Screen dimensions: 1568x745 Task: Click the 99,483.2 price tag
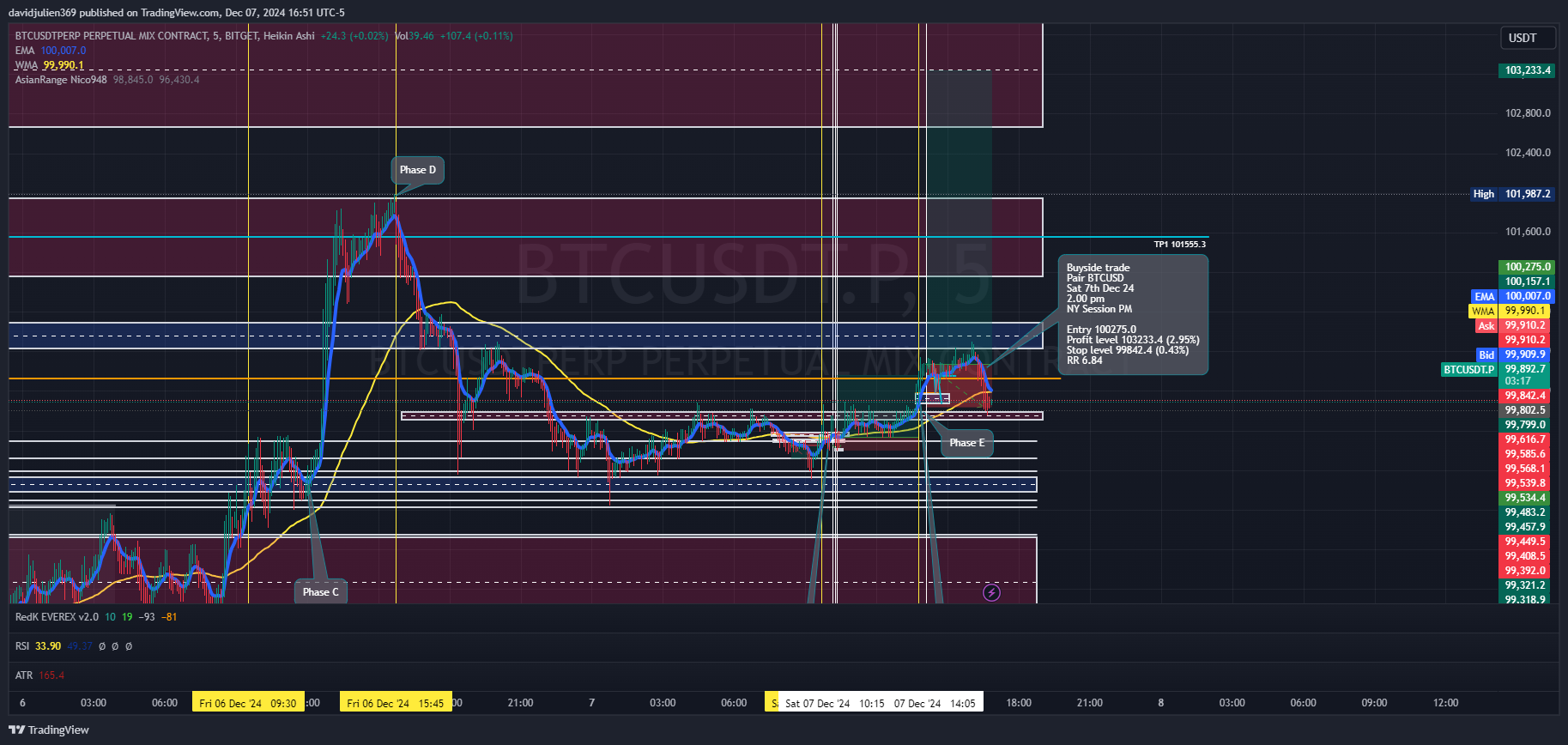click(1525, 512)
